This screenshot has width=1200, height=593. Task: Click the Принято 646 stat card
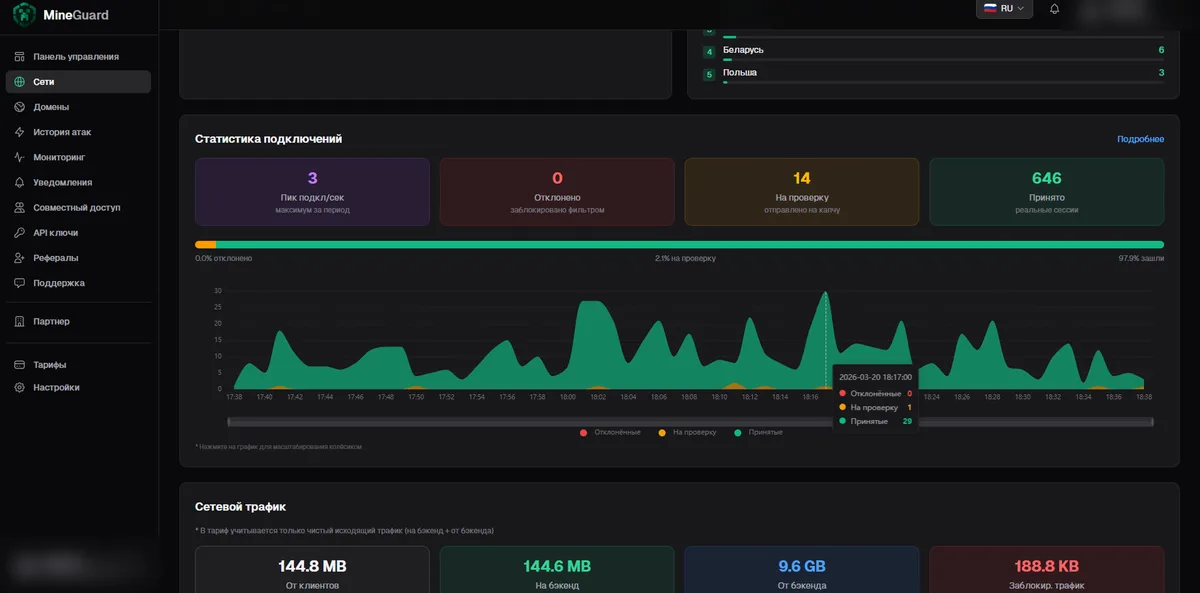coord(1047,191)
